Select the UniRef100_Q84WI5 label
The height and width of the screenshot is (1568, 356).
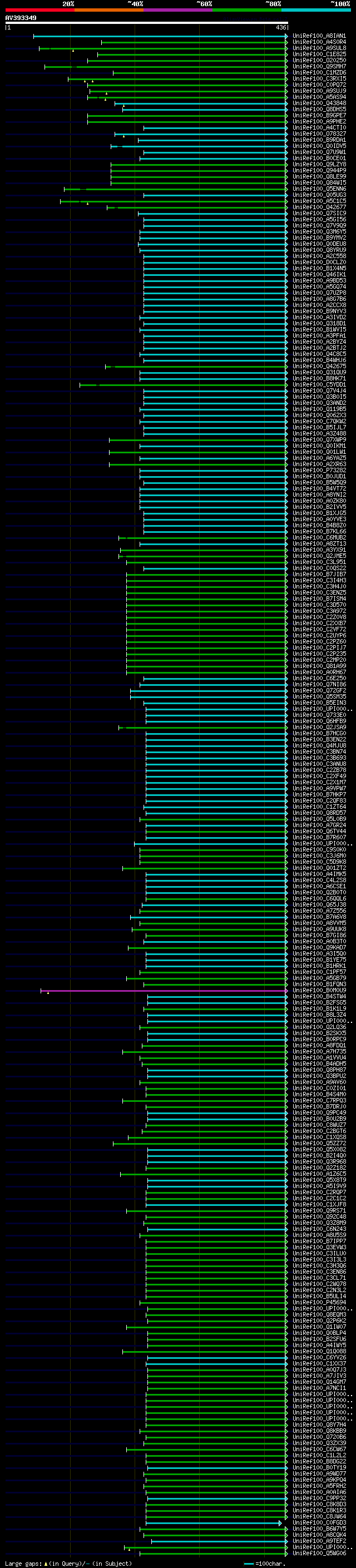point(319,182)
